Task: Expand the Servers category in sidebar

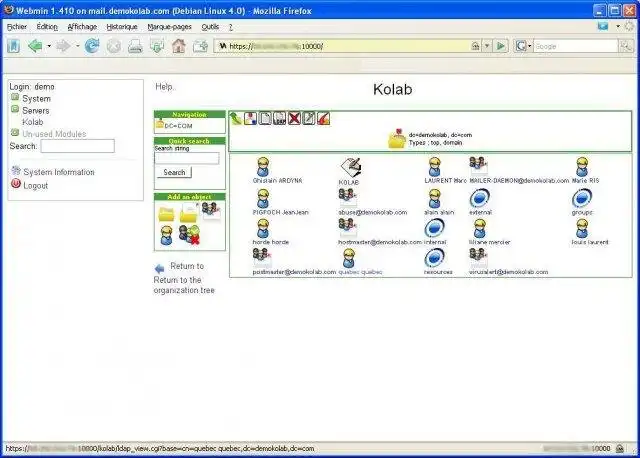Action: 15,109
